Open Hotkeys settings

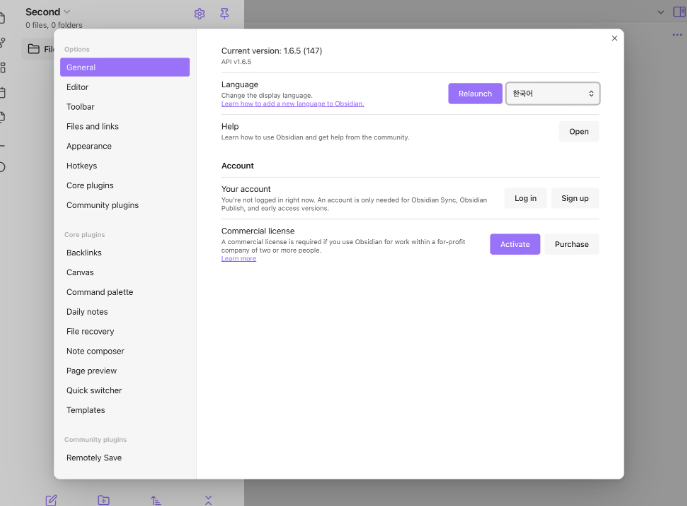pyautogui.click(x=125, y=166)
